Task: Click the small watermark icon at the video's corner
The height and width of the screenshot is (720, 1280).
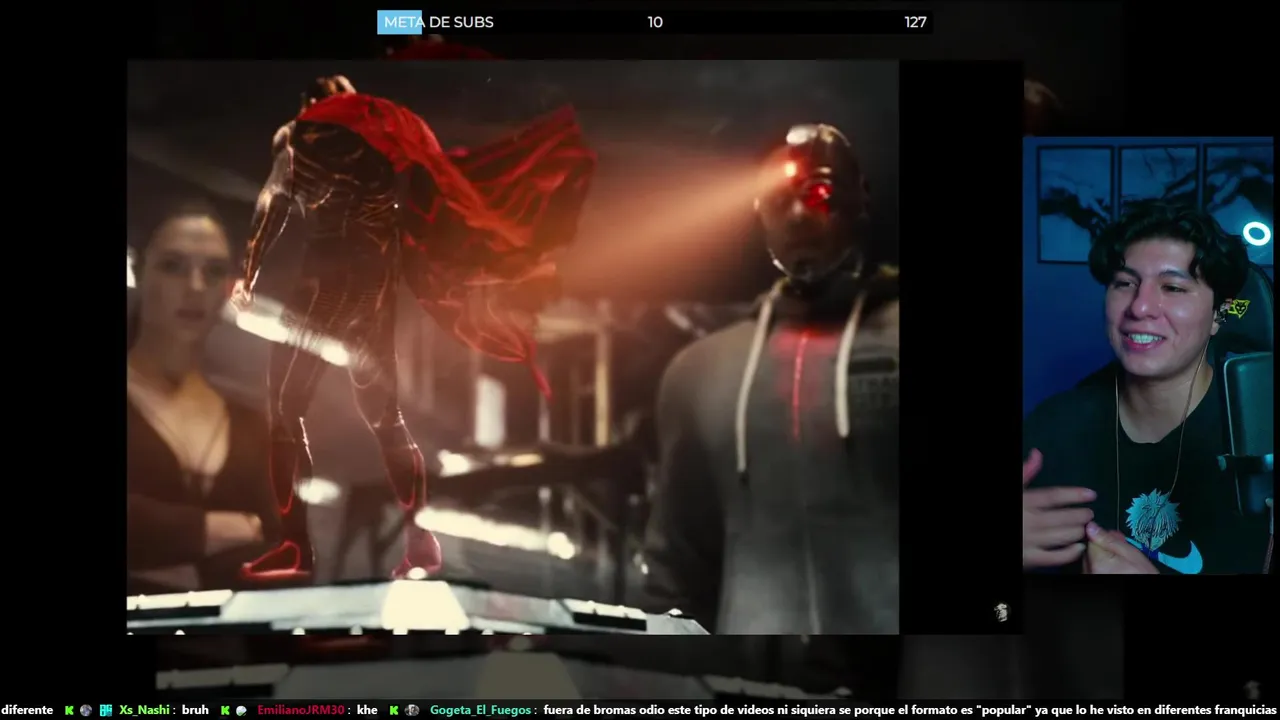Action: (x=1001, y=612)
